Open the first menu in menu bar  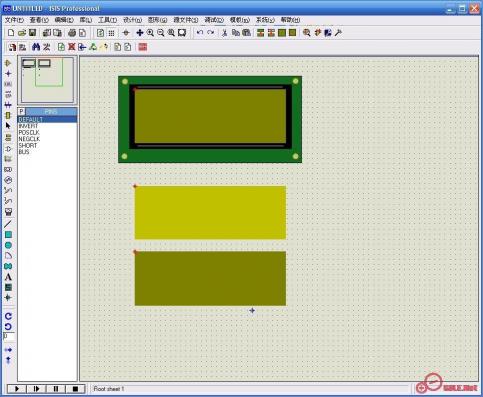tap(14, 20)
